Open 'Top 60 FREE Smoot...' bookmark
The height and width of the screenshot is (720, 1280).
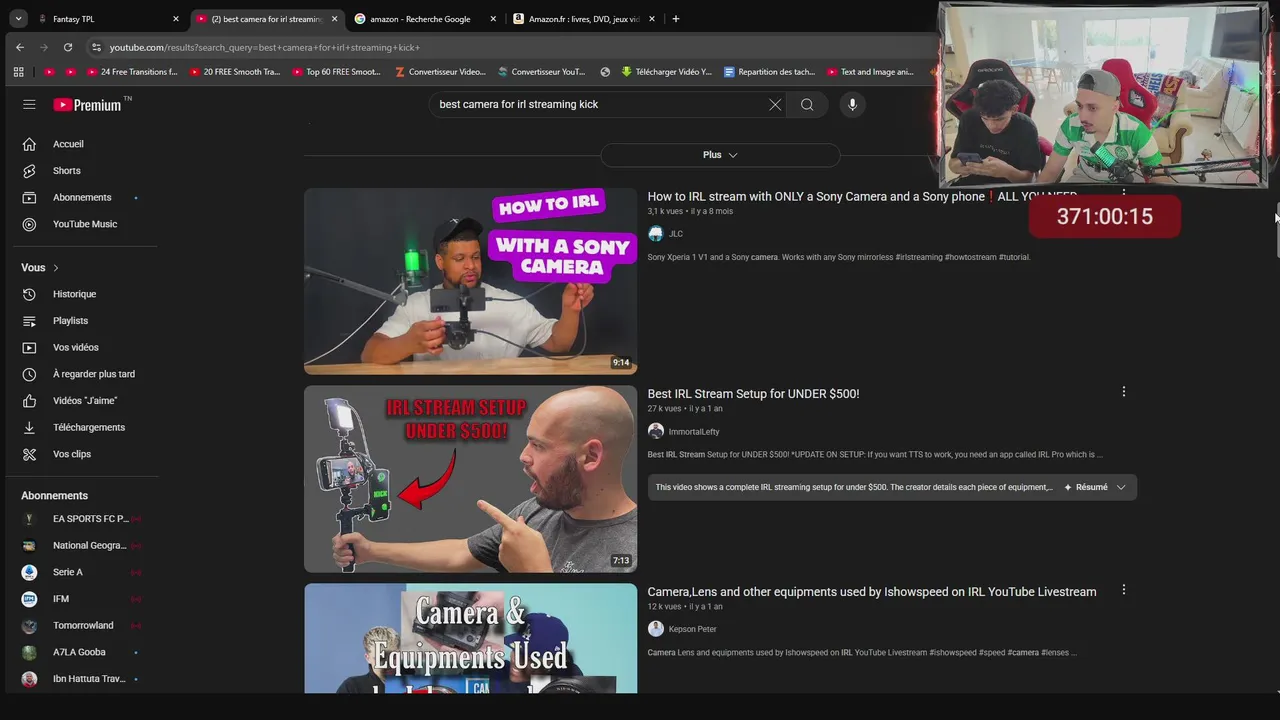point(337,72)
